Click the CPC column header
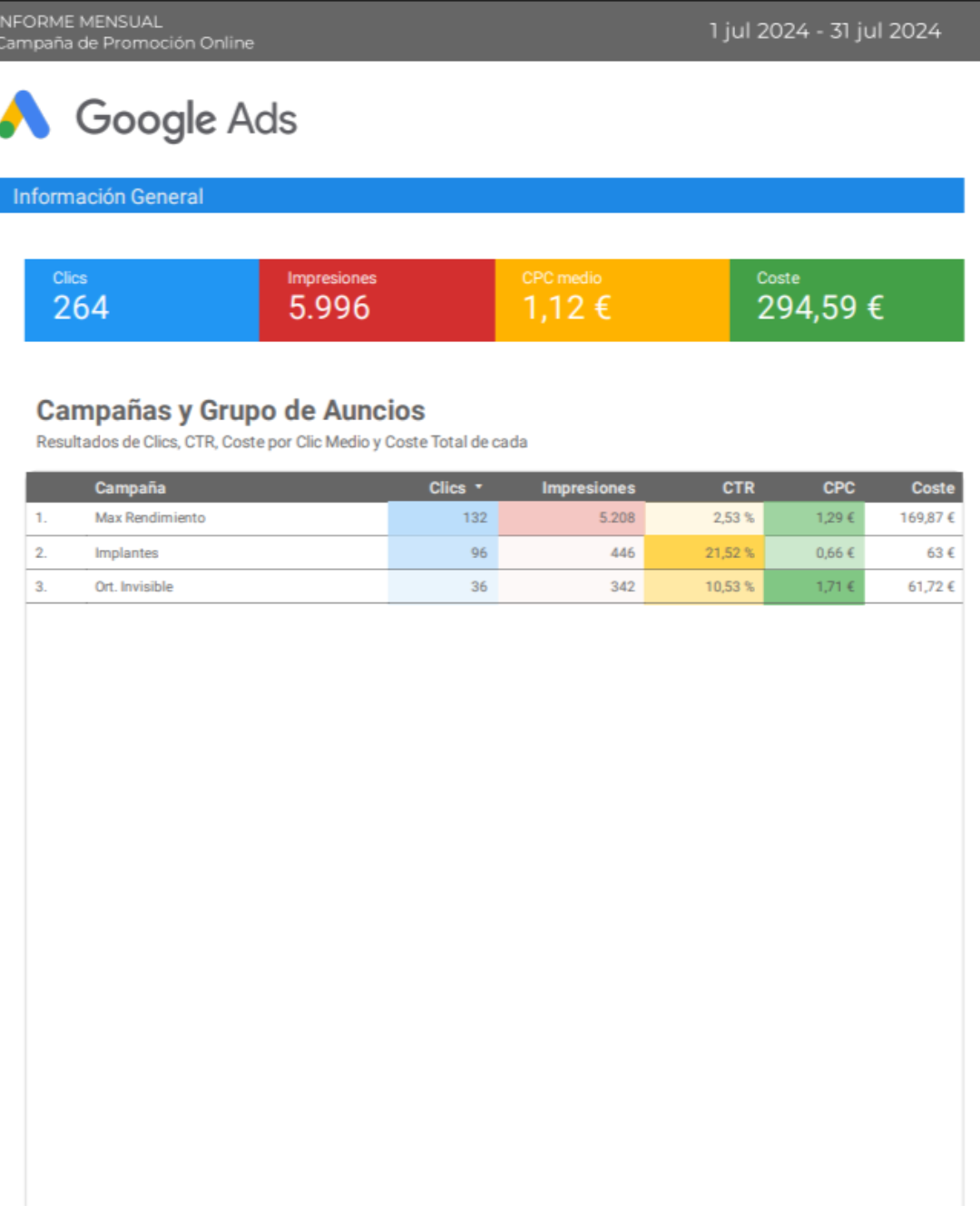Viewport: 980px width, 1225px height. (x=838, y=488)
